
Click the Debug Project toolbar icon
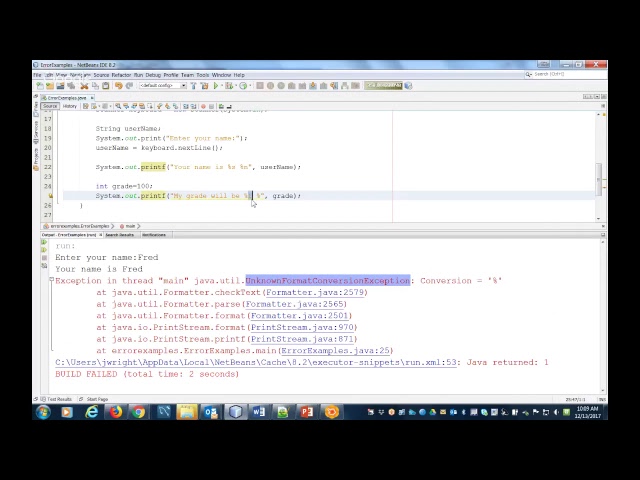[229, 86]
